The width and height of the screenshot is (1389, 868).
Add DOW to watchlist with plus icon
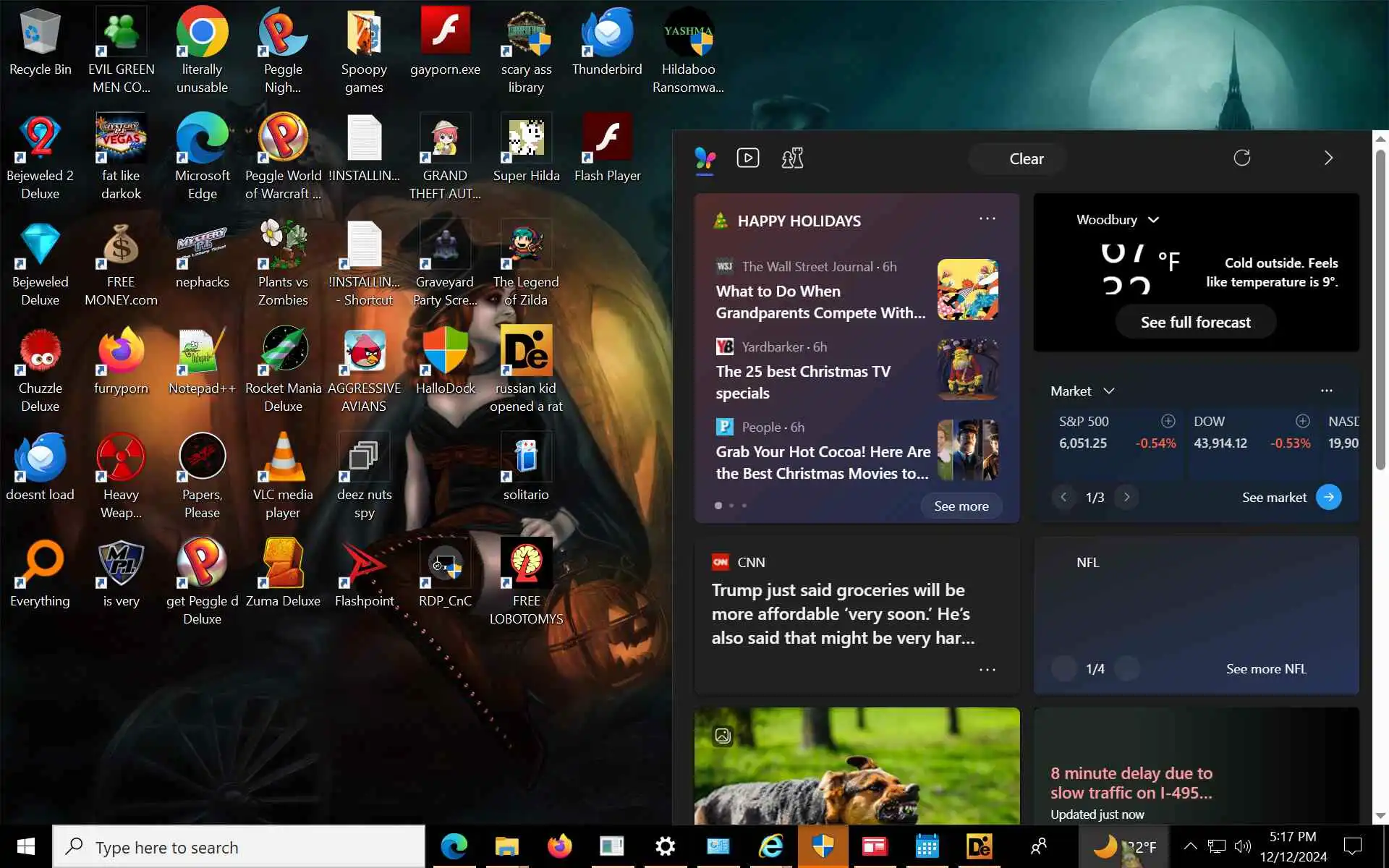(1302, 421)
